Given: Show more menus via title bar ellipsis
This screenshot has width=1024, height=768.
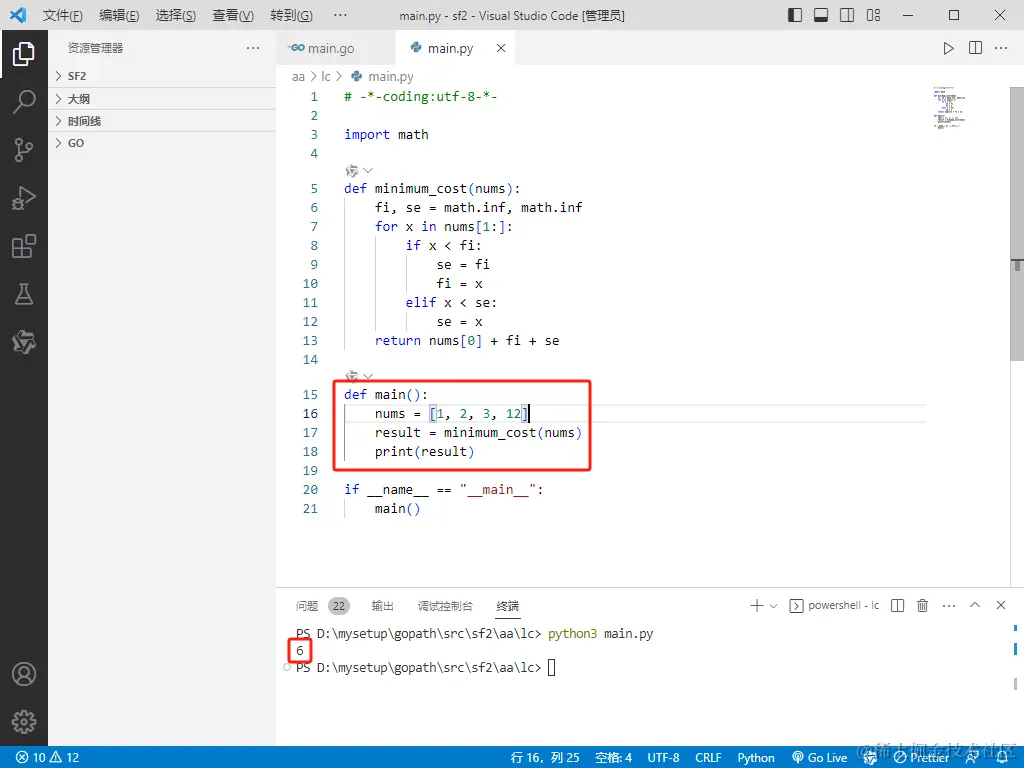Looking at the screenshot, I should click(x=340, y=15).
